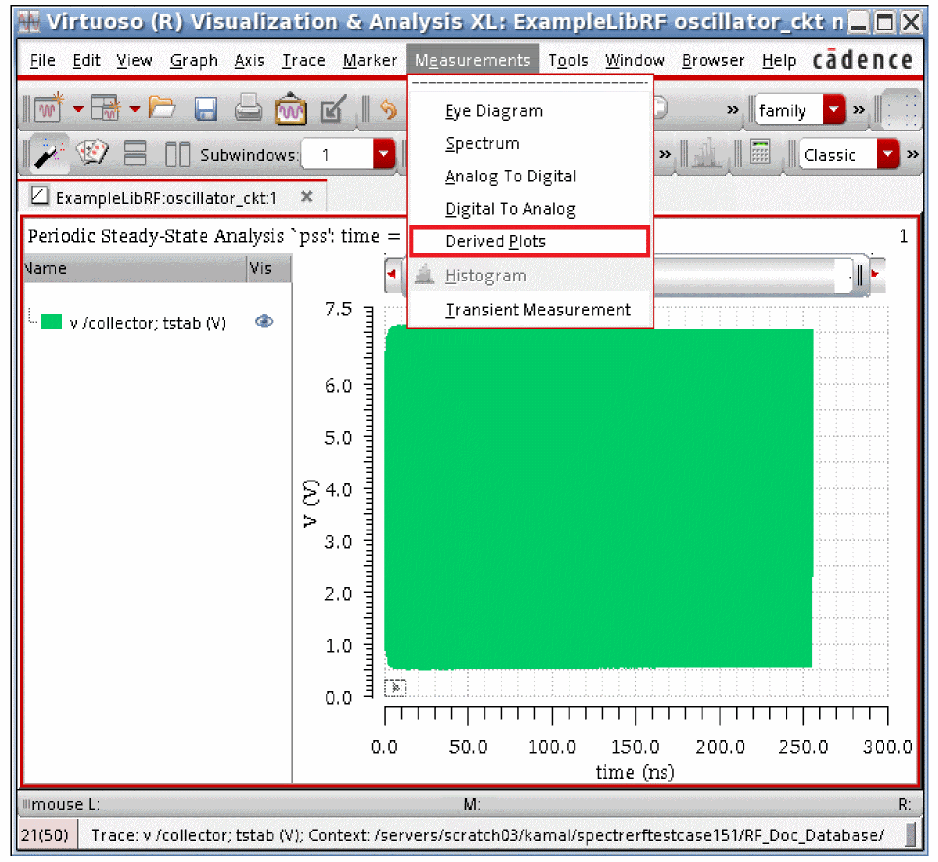938x862 pixels.
Task: Click the pencil edit icon in toolbar
Action: (x=333, y=109)
